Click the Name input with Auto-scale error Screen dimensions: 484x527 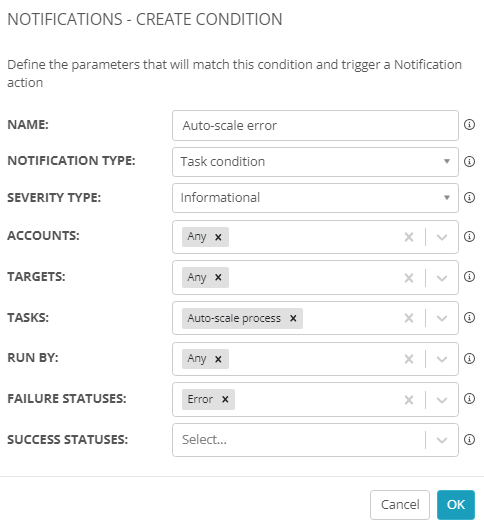tap(316, 125)
